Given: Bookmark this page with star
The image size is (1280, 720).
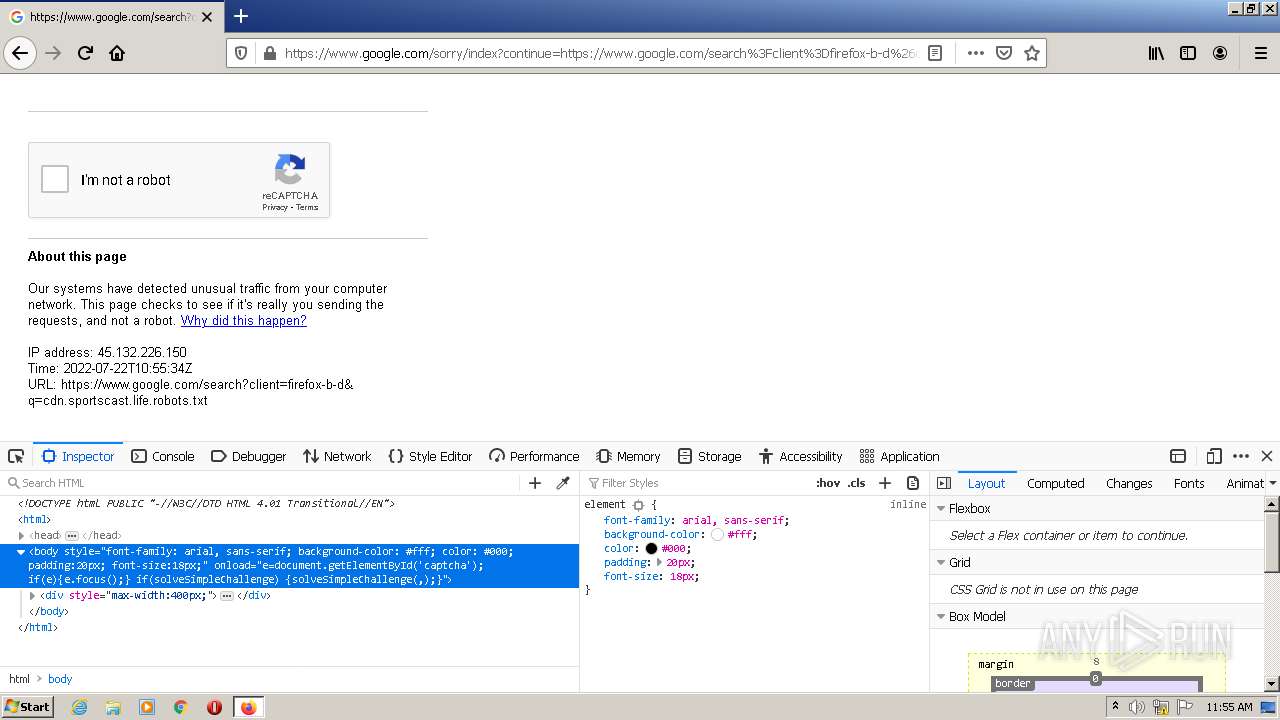Looking at the screenshot, I should click(x=1032, y=53).
